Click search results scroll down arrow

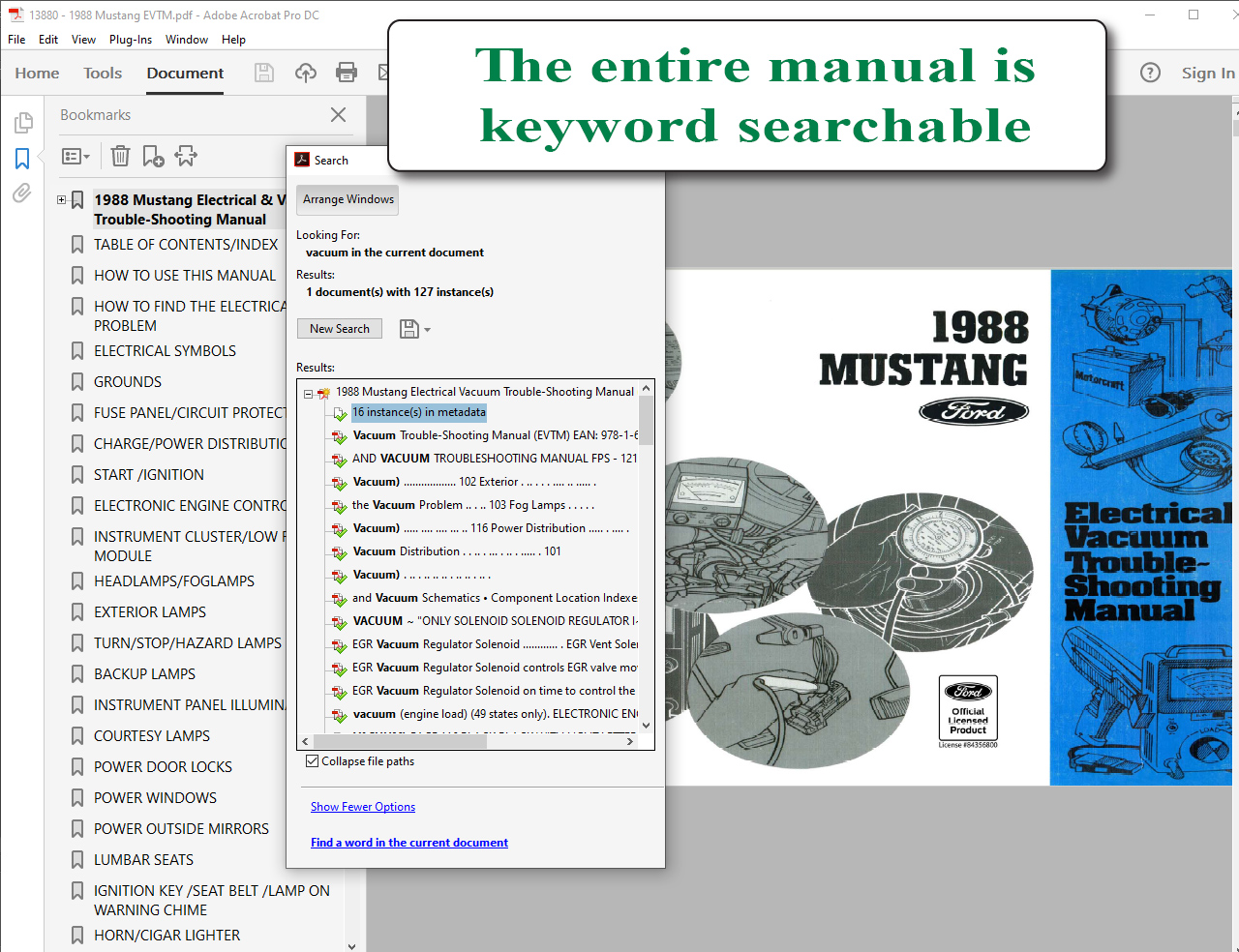click(x=646, y=726)
